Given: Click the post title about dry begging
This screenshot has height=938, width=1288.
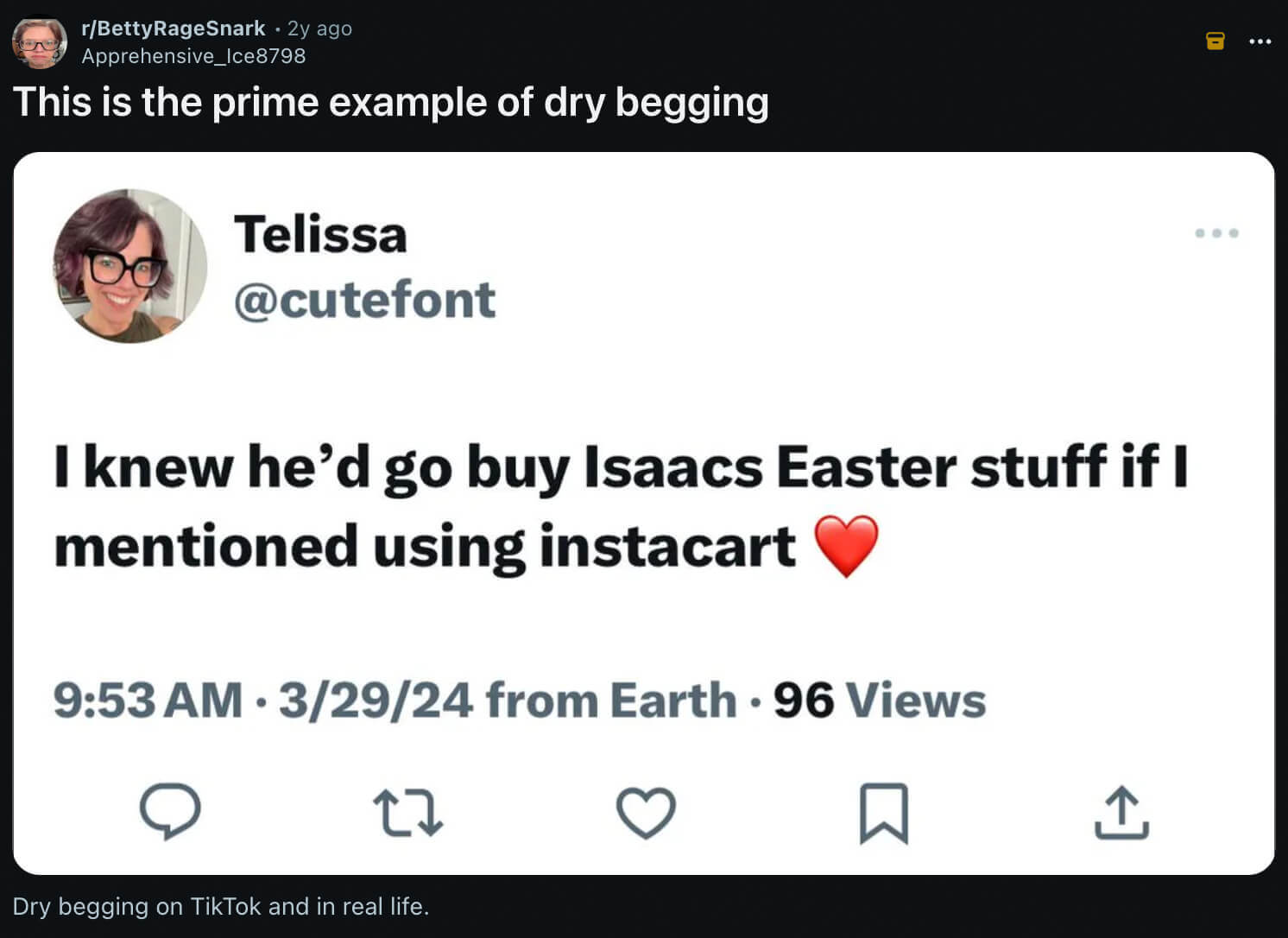Looking at the screenshot, I should [x=390, y=102].
